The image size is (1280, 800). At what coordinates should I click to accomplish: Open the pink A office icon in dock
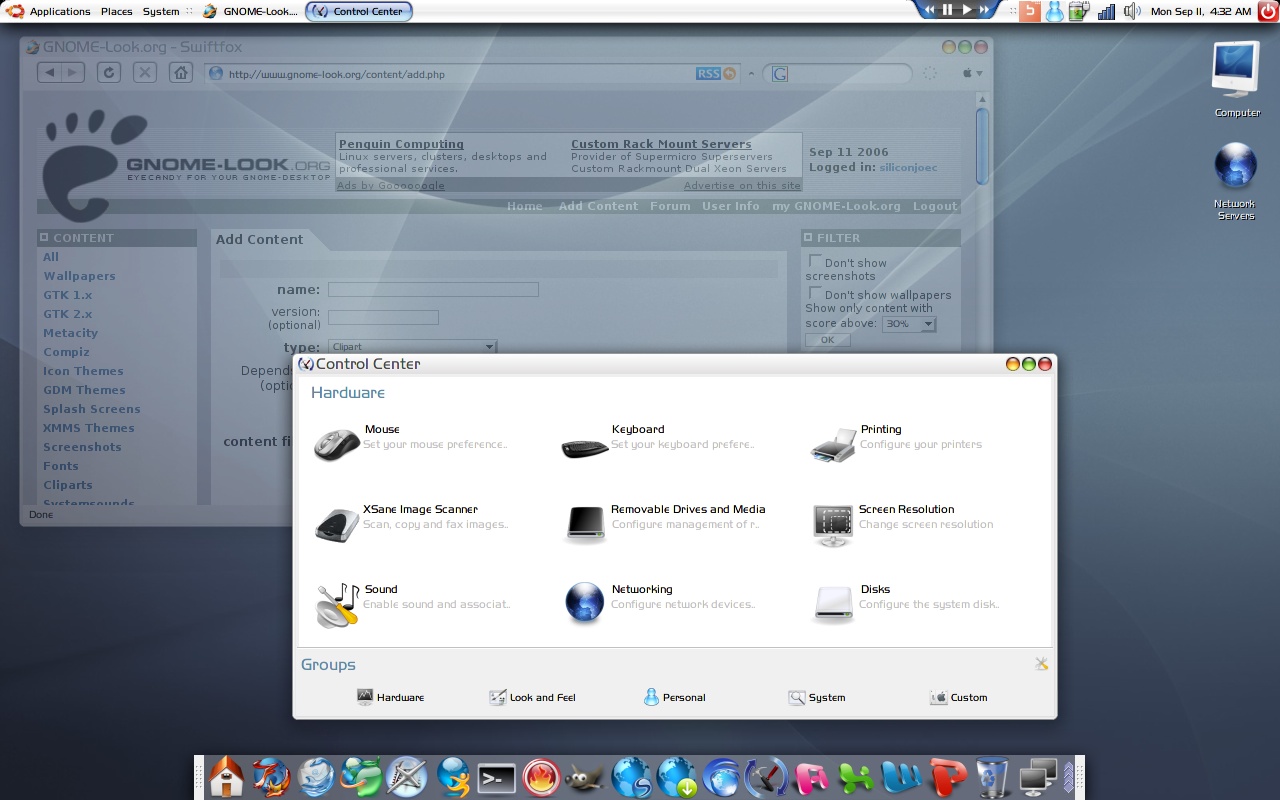click(811, 778)
